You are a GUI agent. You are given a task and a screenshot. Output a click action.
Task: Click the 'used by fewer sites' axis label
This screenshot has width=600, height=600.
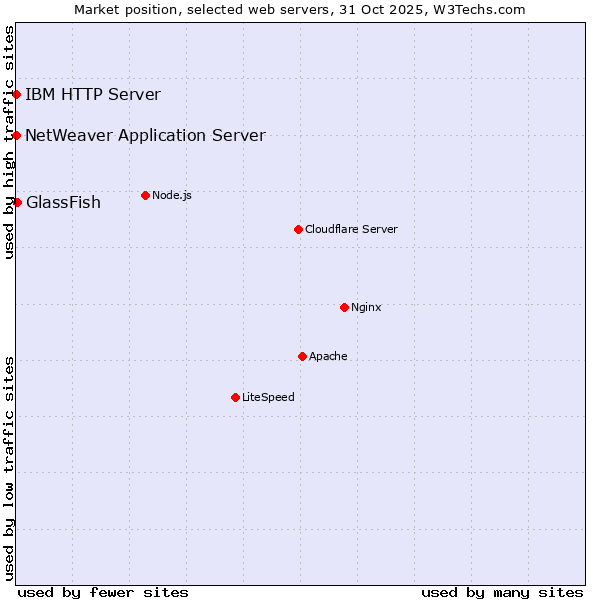coord(103,592)
